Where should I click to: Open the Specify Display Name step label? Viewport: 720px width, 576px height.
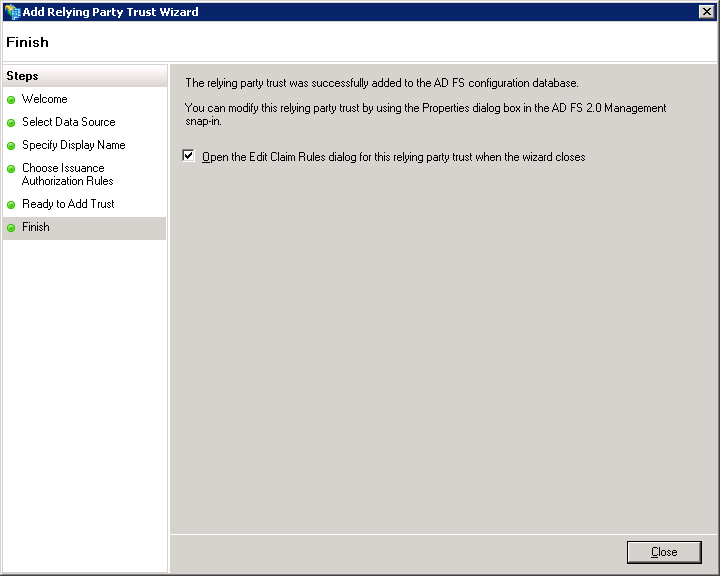click(74, 145)
